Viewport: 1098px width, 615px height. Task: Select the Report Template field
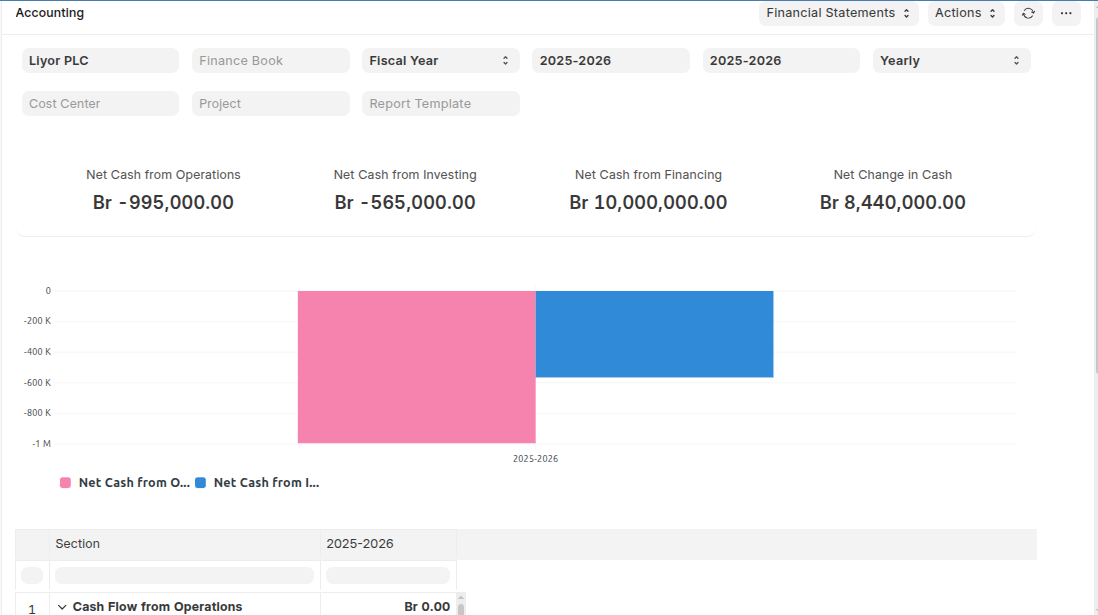[x=440, y=104]
